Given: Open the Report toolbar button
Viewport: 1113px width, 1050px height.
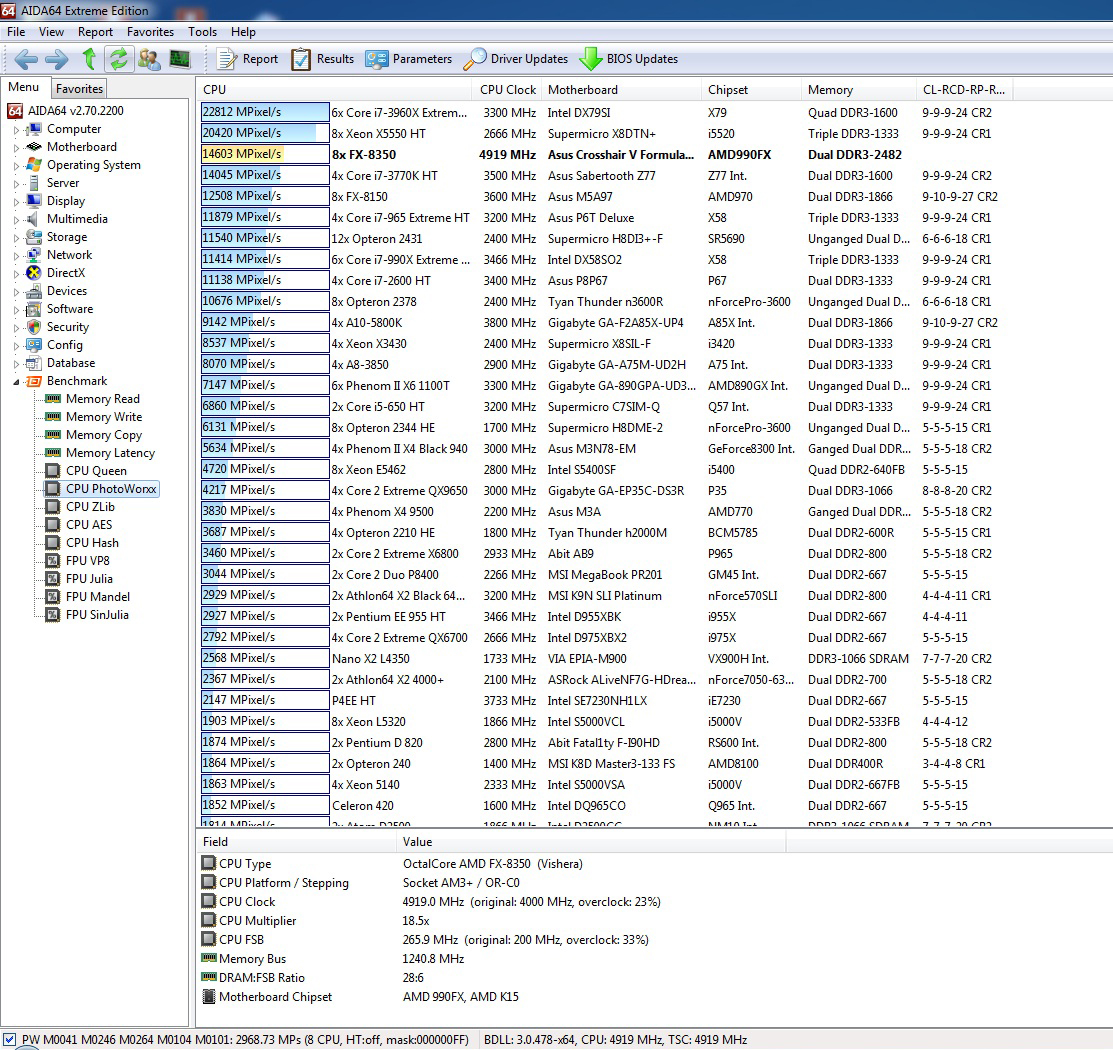Looking at the screenshot, I should click(x=248, y=59).
